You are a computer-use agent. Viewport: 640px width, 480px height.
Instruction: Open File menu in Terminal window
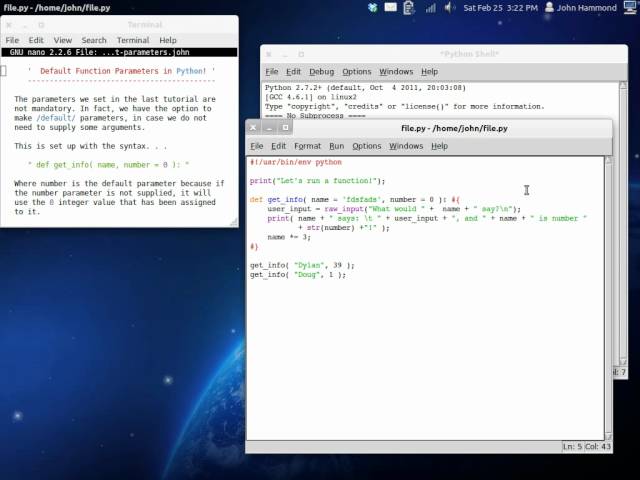click(x=12, y=40)
